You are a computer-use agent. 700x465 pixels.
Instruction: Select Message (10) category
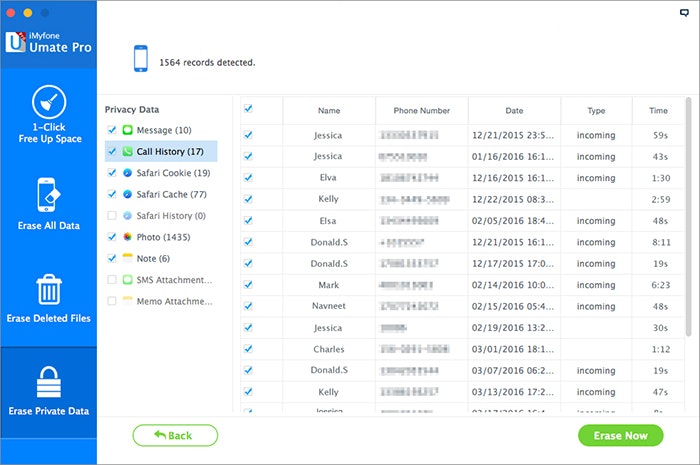click(161, 130)
